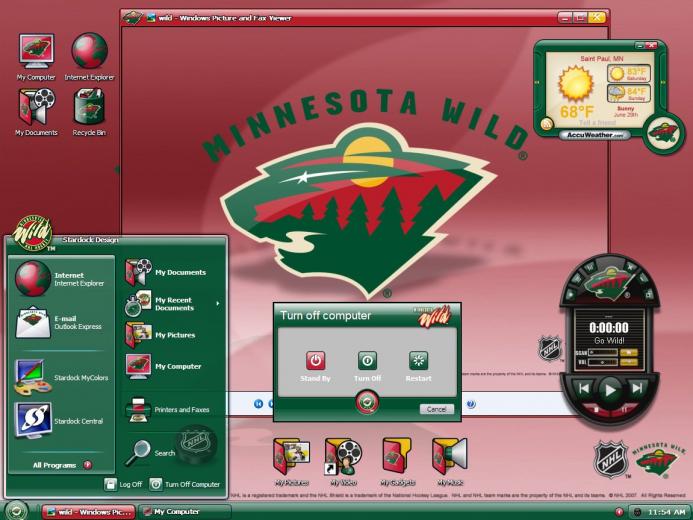Click help icon in Picture Viewer toolbar
Viewport: 693px width, 520px height.
(x=471, y=403)
